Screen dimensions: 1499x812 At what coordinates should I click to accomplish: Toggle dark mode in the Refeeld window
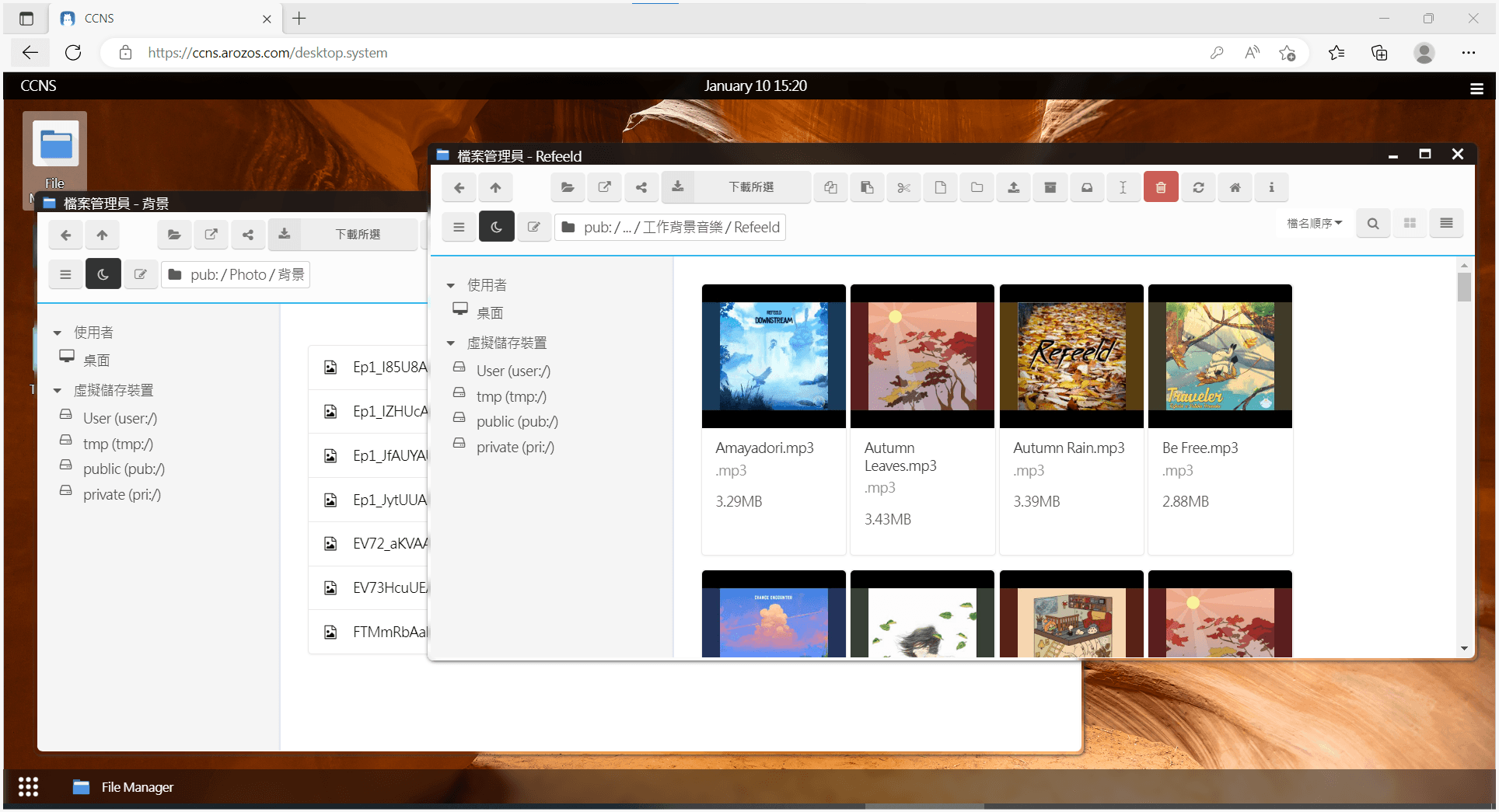pos(496,227)
